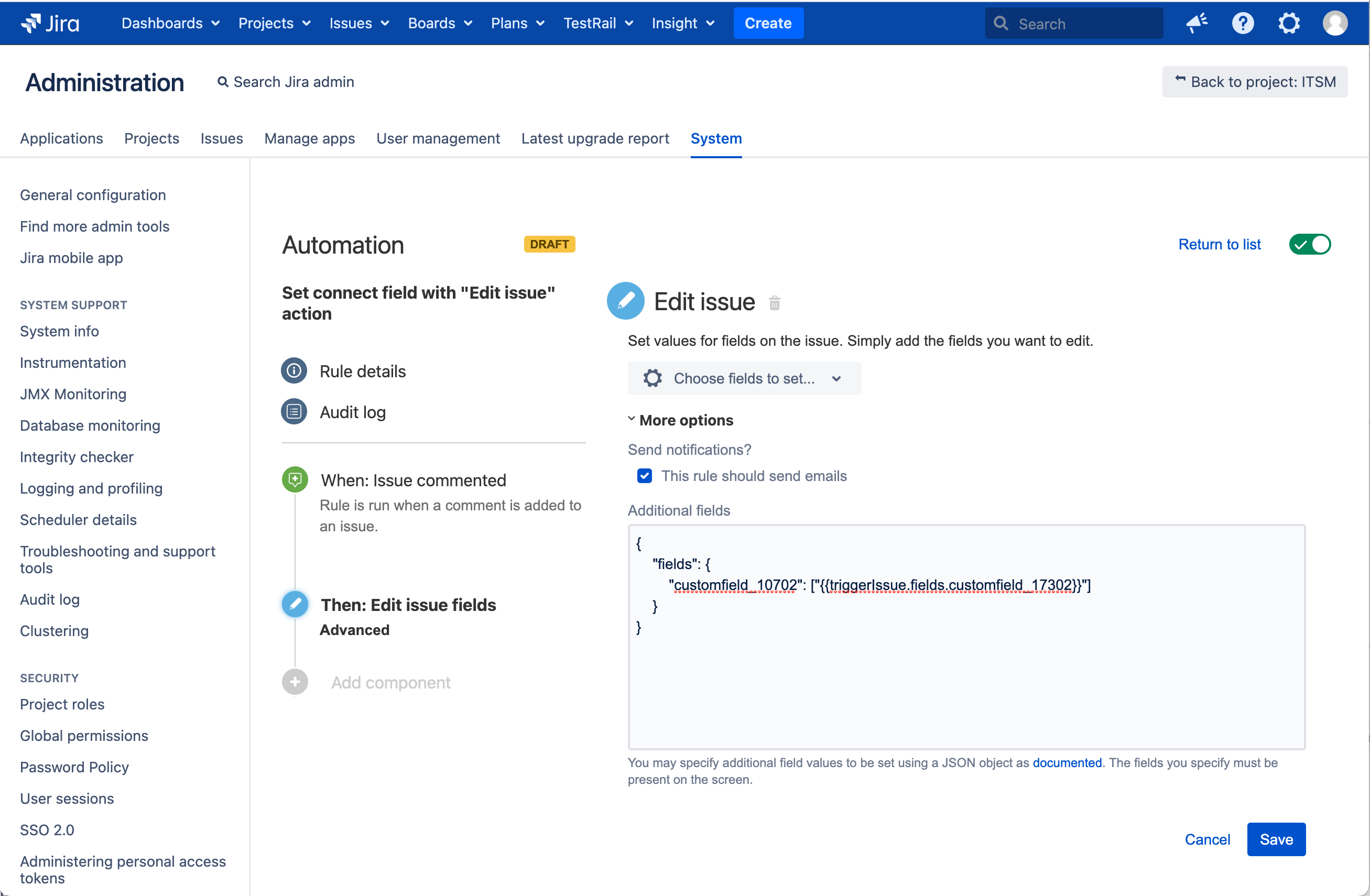The height and width of the screenshot is (896, 1370).
Task: Click the Add component plus icon
Action: [x=295, y=682]
